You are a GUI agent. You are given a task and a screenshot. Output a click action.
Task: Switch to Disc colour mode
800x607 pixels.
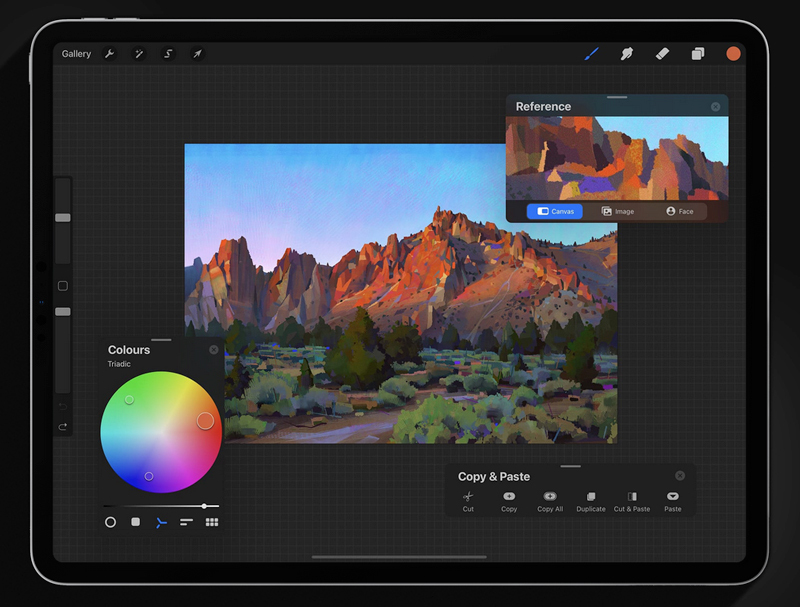tap(110, 522)
